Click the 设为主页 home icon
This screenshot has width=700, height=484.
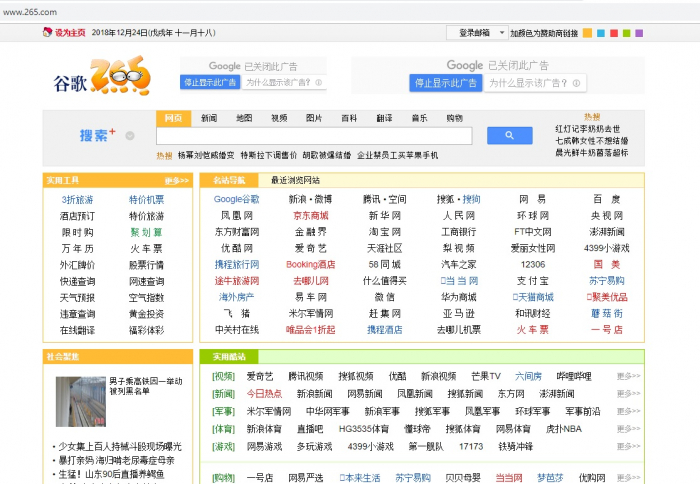tap(47, 32)
